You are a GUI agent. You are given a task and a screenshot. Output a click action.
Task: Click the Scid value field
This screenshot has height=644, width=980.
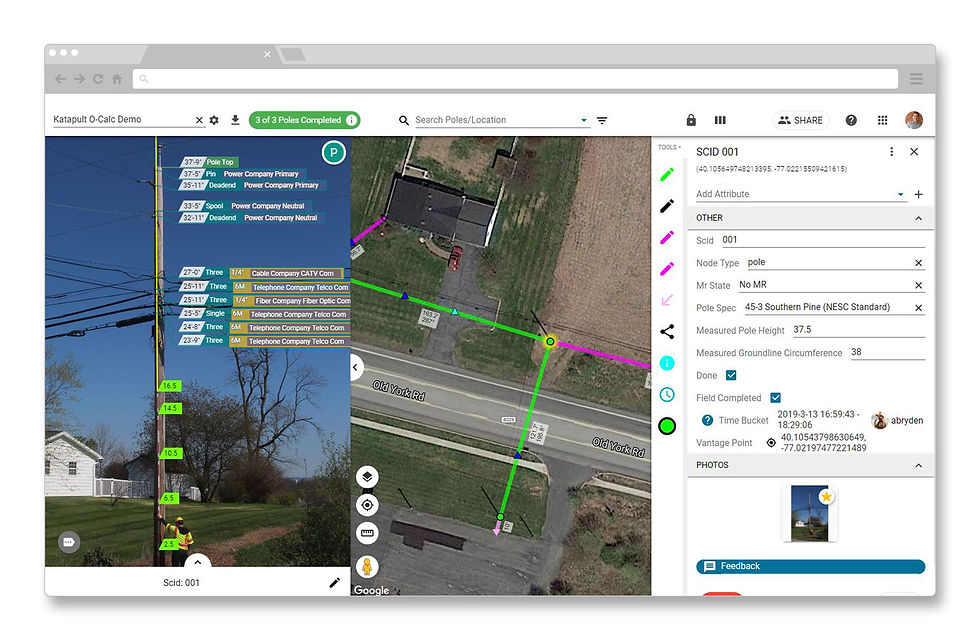[822, 240]
